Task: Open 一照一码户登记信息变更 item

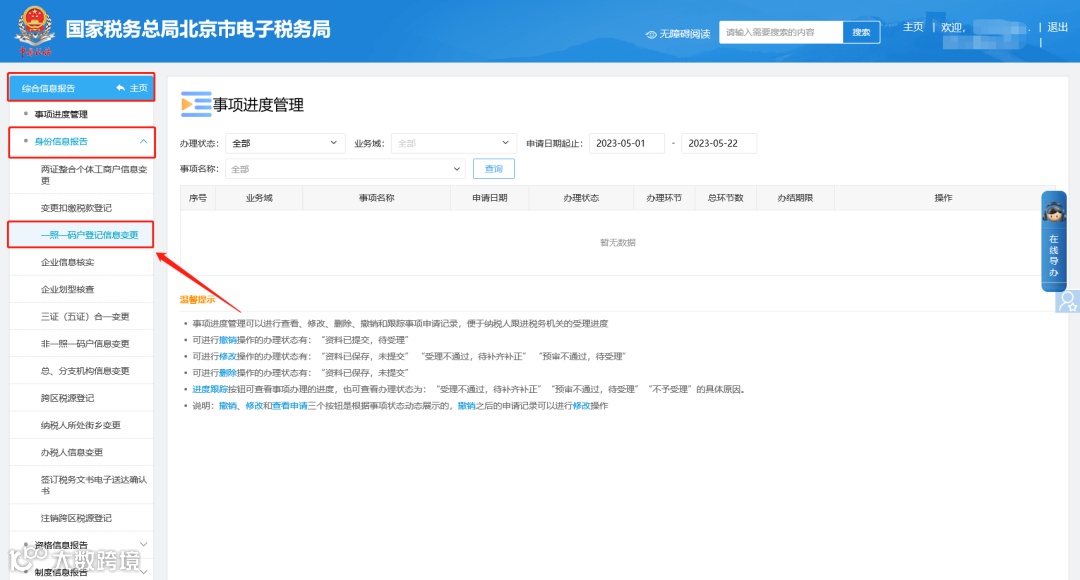Action: 90,235
